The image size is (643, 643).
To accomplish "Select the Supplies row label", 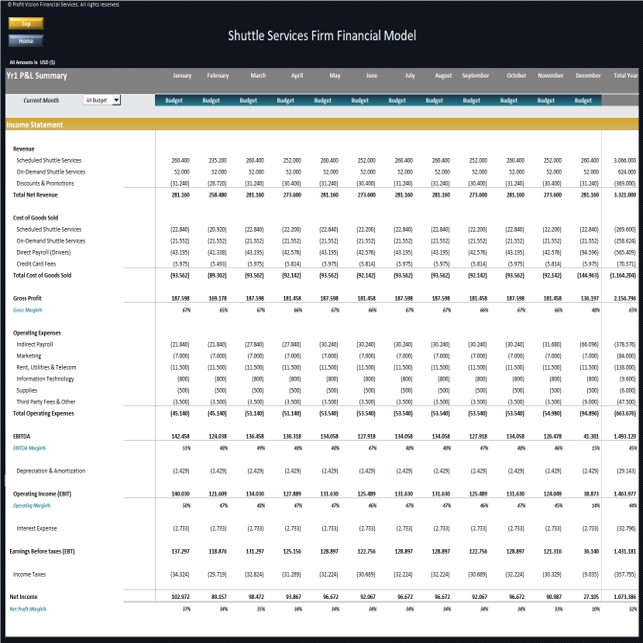I will (x=27, y=390).
